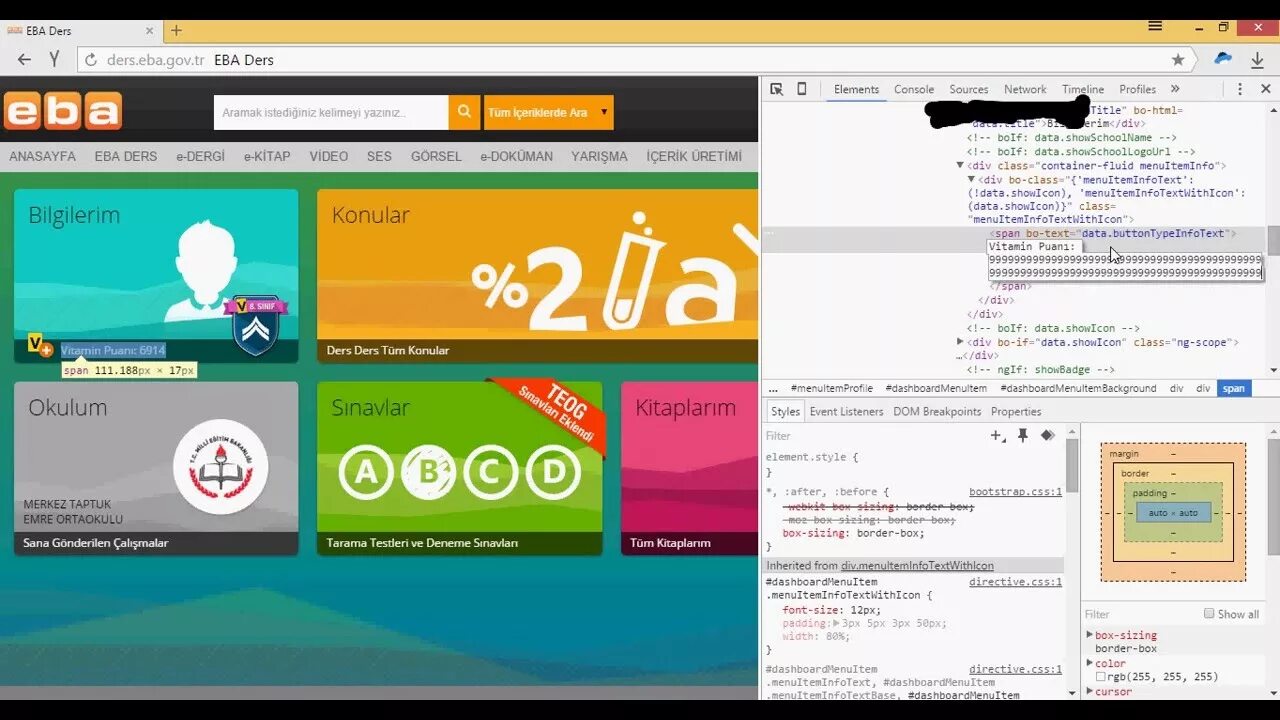This screenshot has width=1280, height=720.
Task: Expand div bo-if data.showIcon node
Action: click(x=960, y=342)
